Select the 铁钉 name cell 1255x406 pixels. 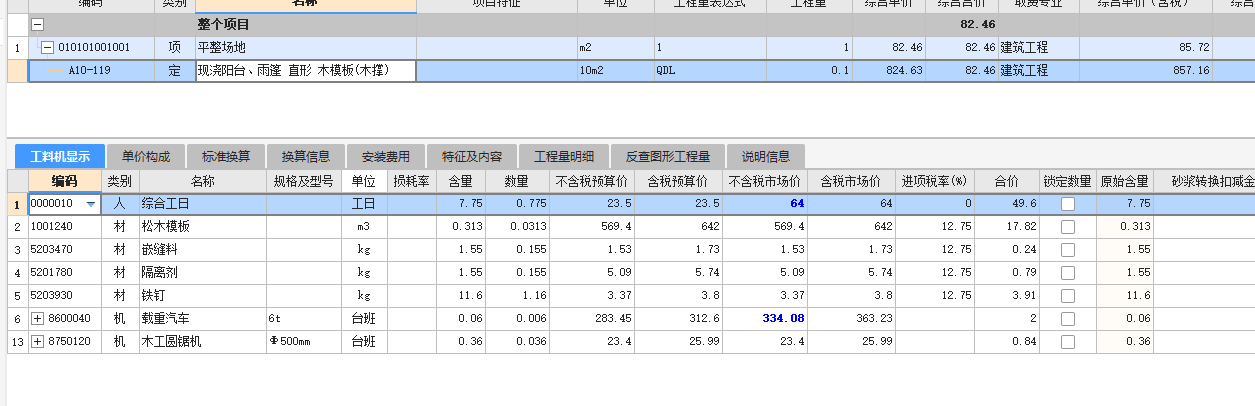(x=203, y=295)
